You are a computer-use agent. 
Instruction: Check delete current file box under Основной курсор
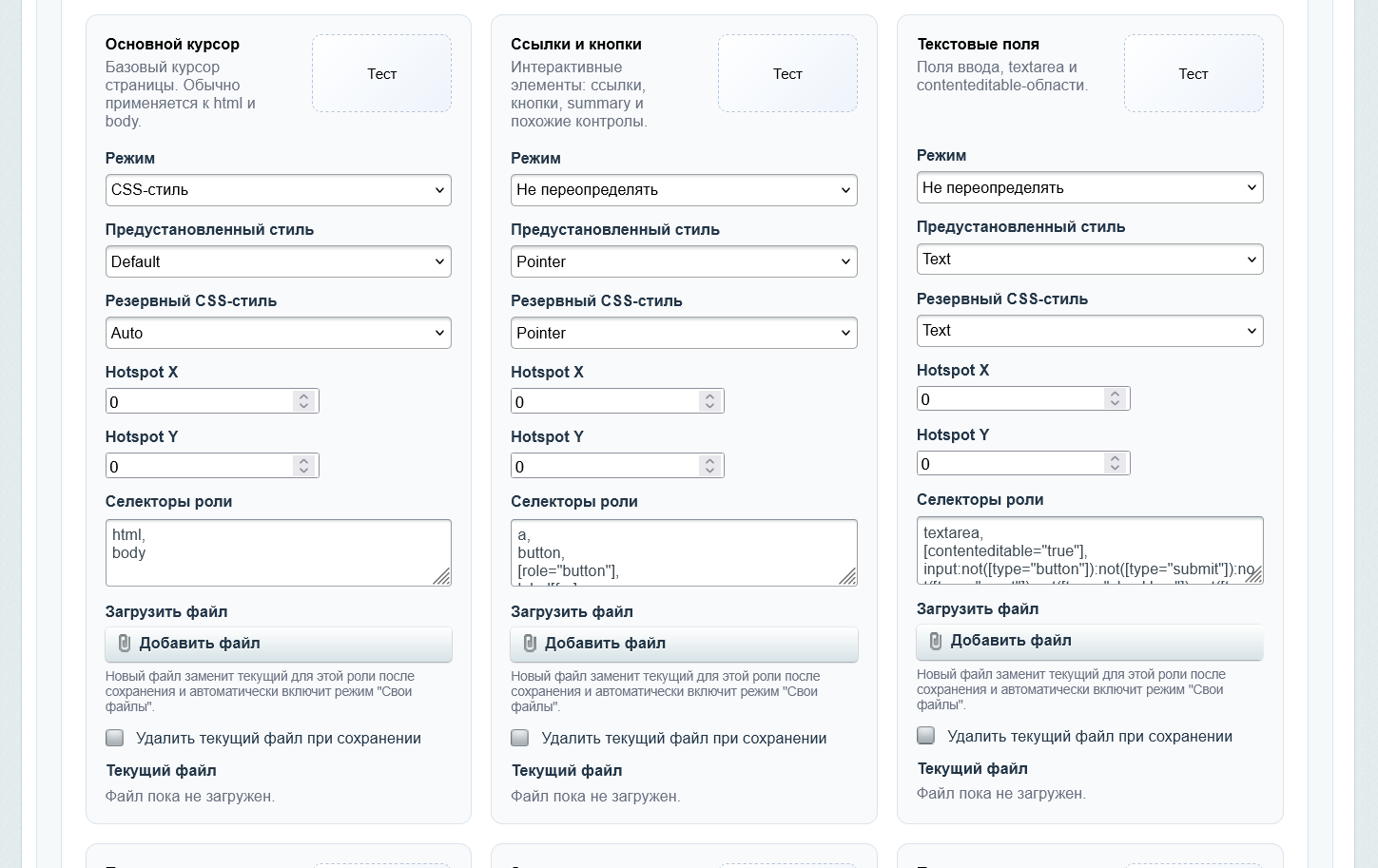[x=115, y=738]
